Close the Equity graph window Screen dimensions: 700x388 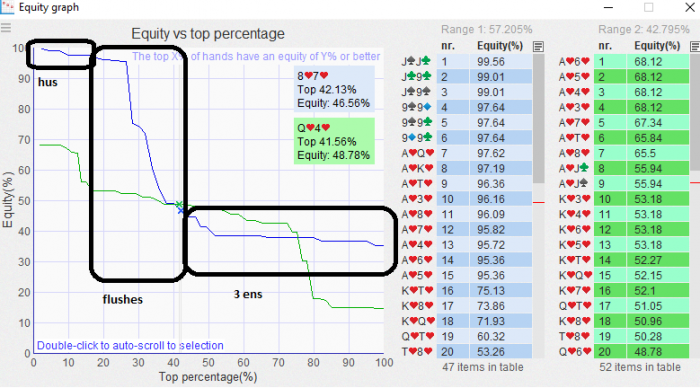coord(689,7)
